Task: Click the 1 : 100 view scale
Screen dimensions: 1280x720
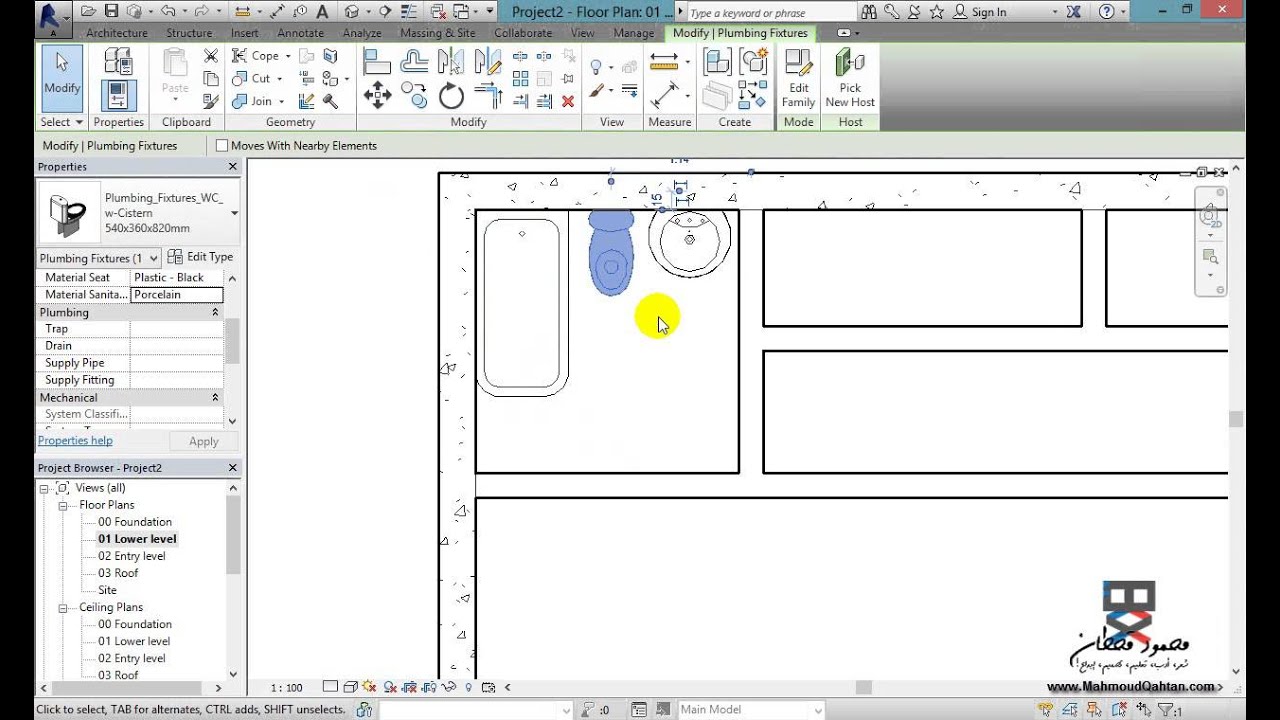Action: [x=286, y=688]
